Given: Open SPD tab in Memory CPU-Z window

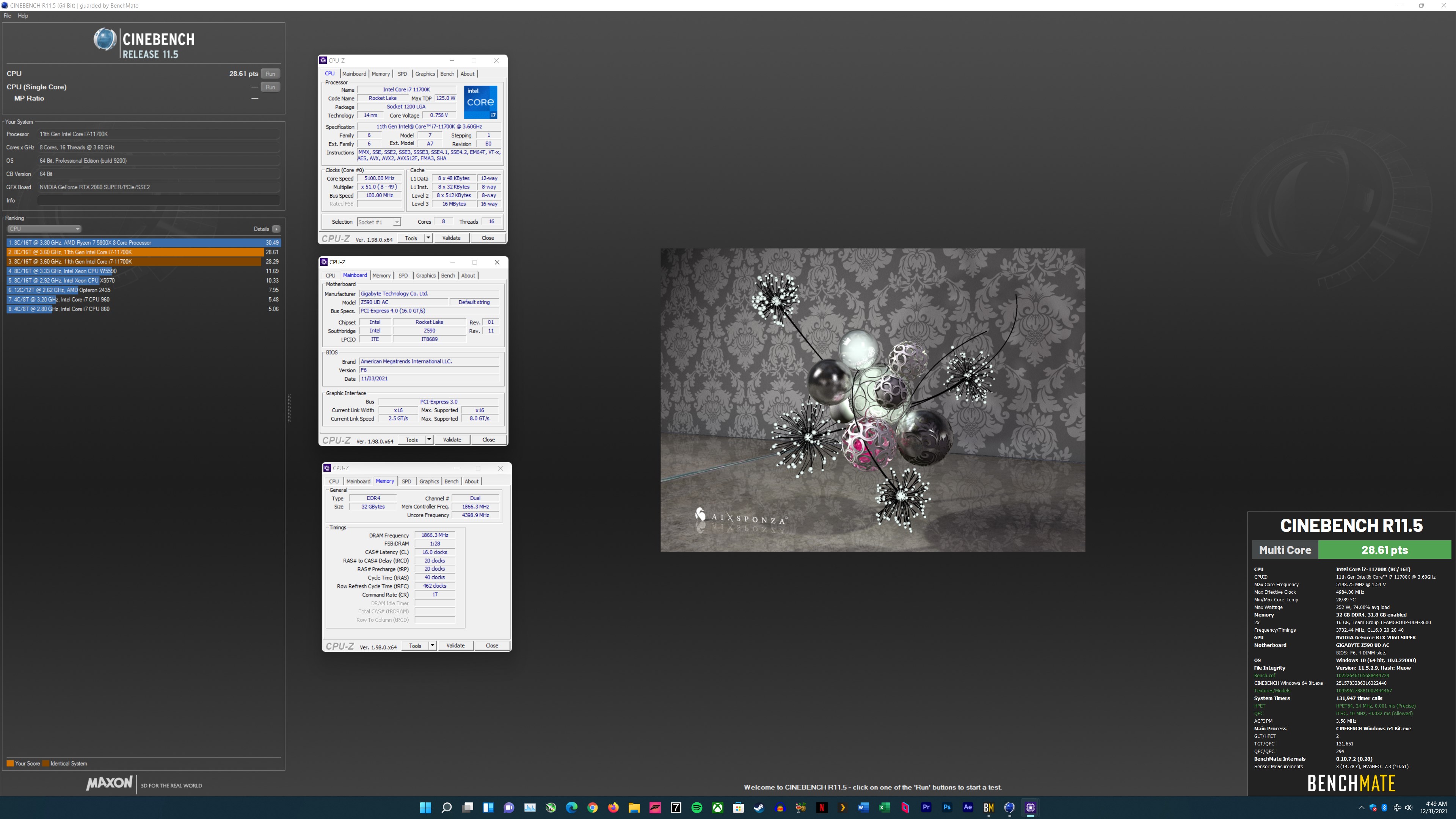Looking at the screenshot, I should 406,482.
